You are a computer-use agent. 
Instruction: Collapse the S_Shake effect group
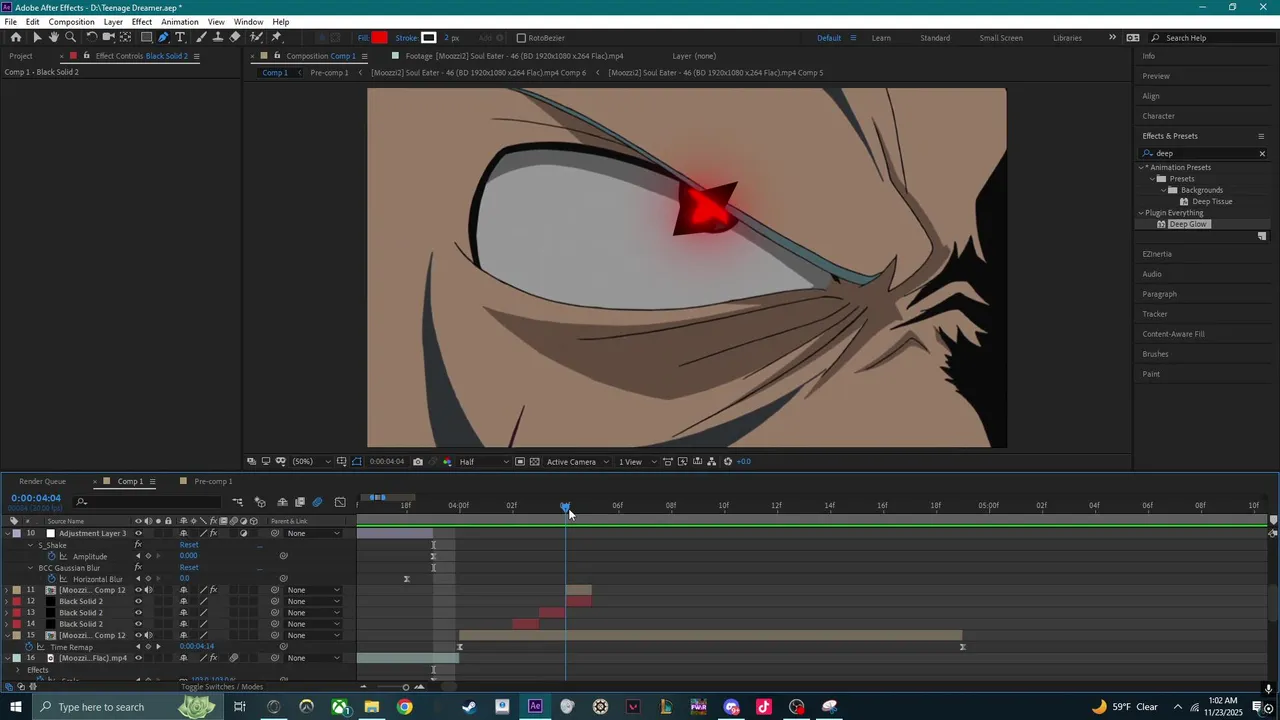click(30, 545)
